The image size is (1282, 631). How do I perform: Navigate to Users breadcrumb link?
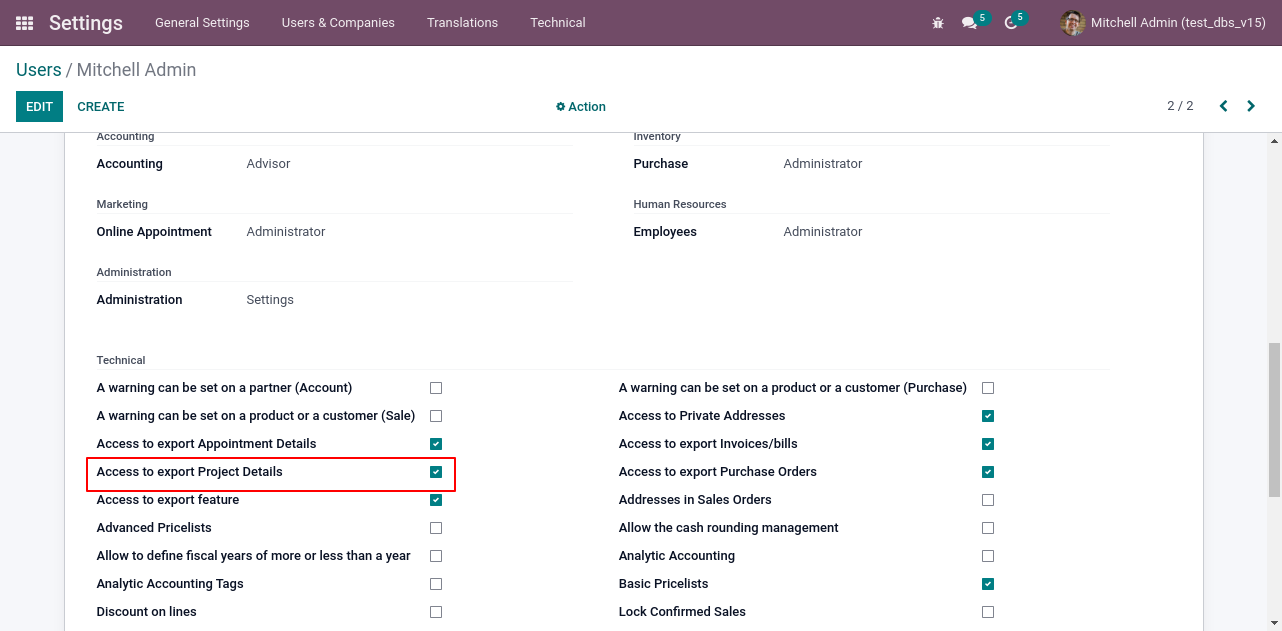39,70
